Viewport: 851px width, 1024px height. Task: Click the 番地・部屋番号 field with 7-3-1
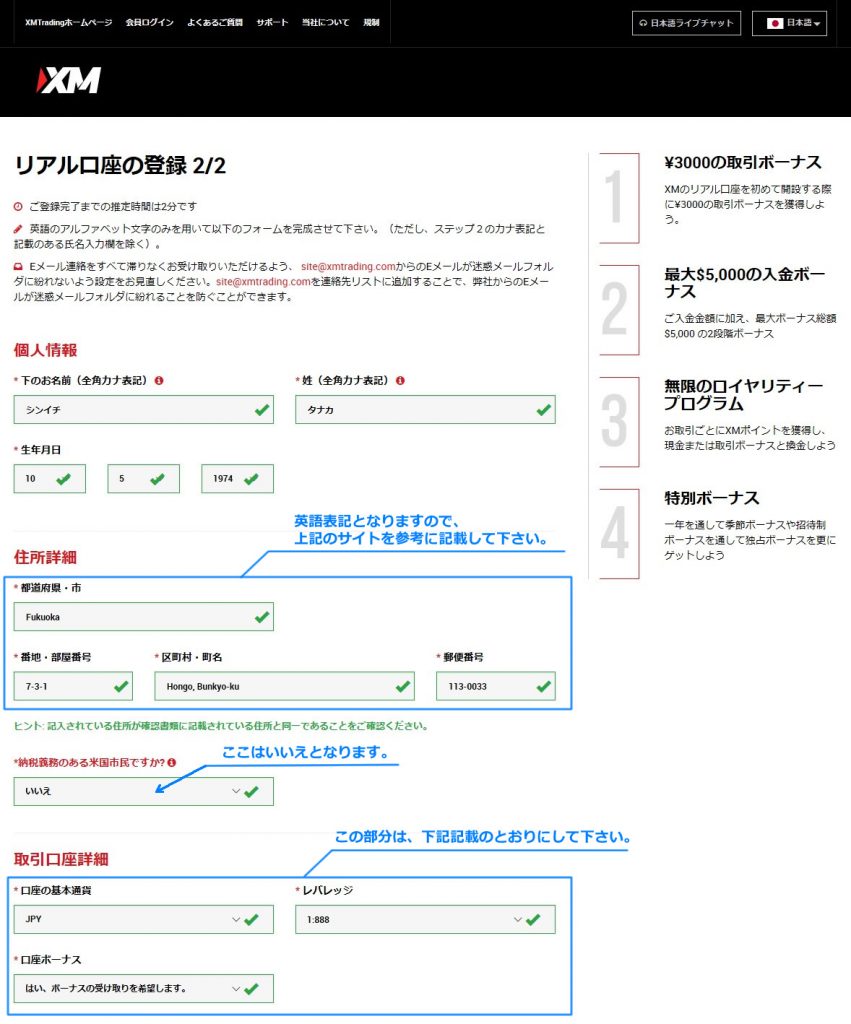click(73, 686)
